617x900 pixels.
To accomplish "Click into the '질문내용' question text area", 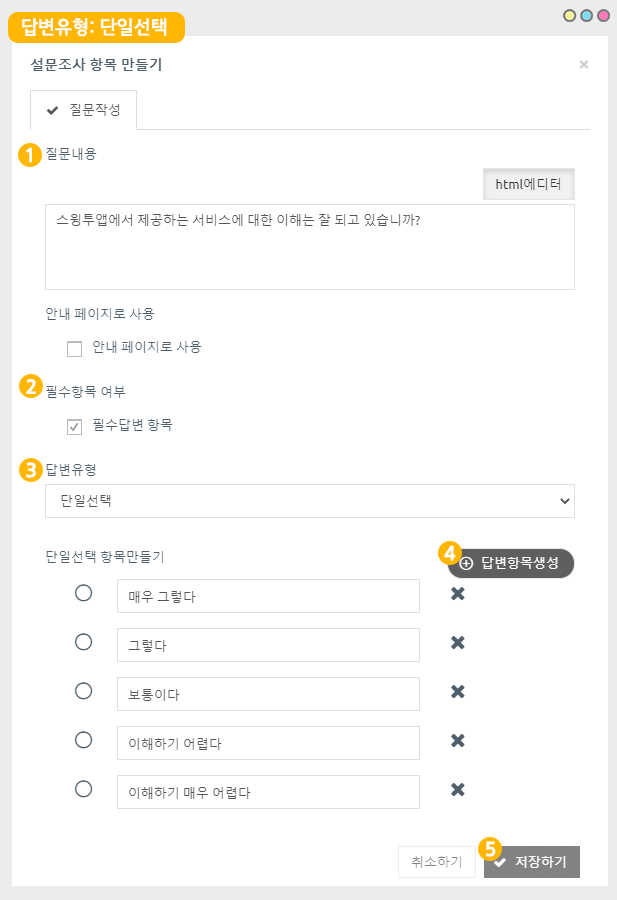I will point(310,247).
